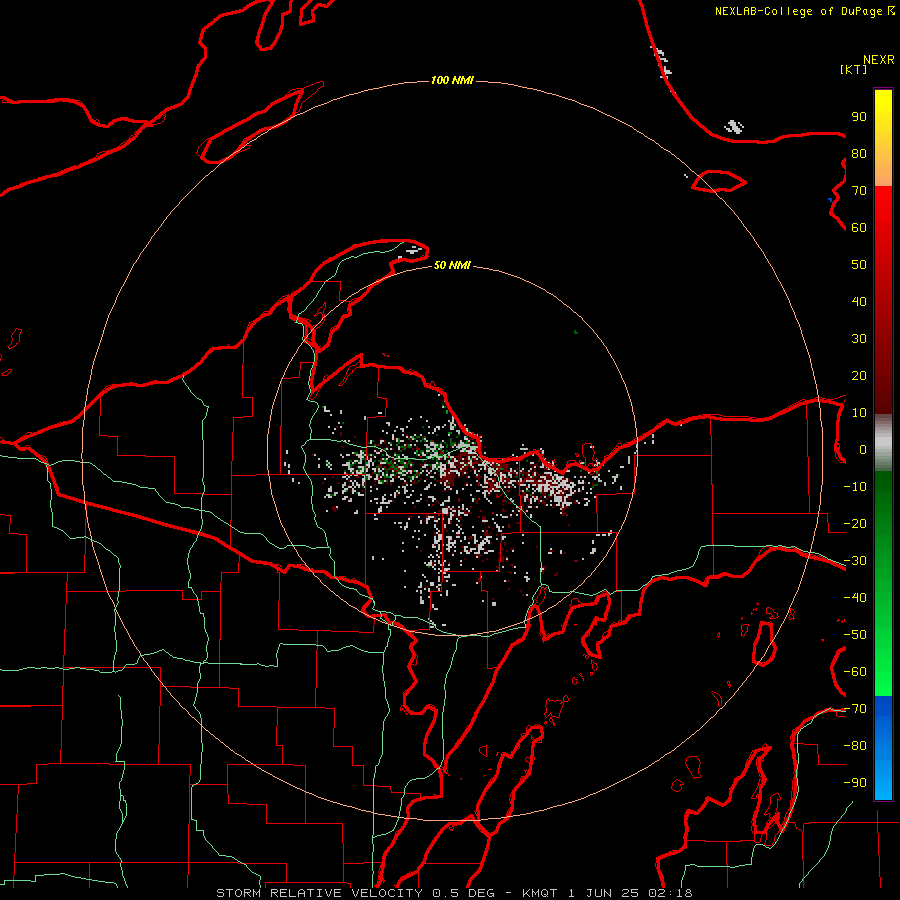Select the -40 value on the velocity scale
Viewport: 900px width, 900px height.
pyautogui.click(x=855, y=598)
